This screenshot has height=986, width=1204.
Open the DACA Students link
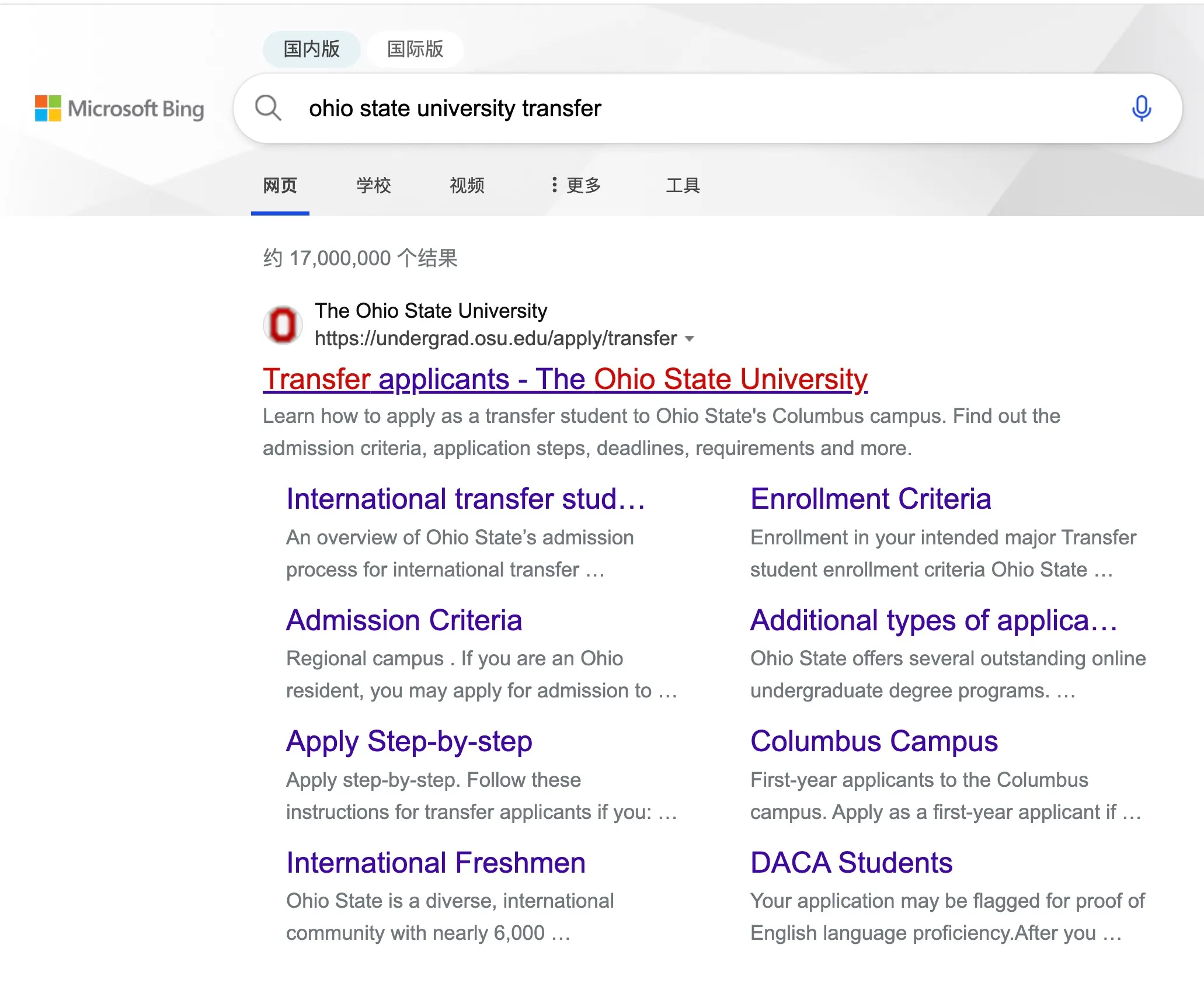[851, 863]
